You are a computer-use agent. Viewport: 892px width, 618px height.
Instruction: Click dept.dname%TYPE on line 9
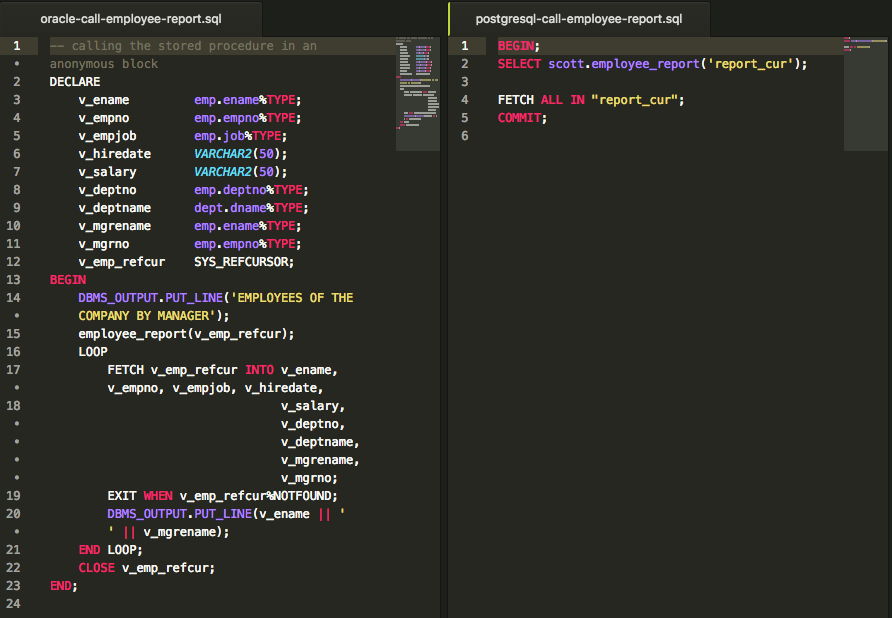tap(251, 208)
